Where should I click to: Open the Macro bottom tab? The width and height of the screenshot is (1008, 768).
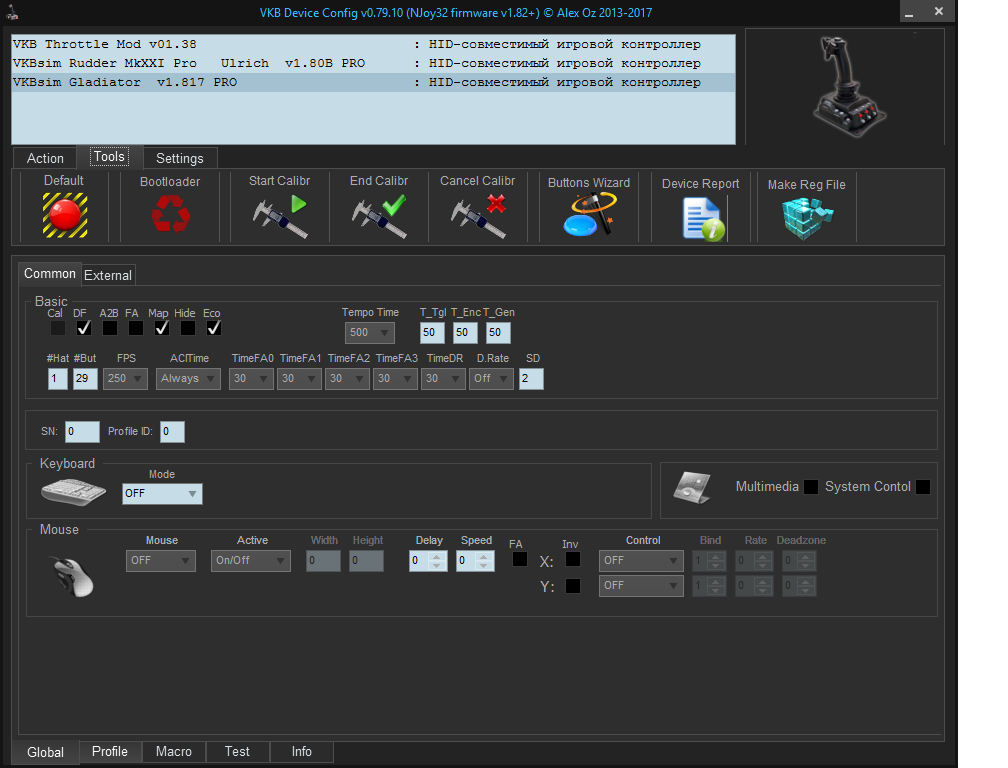click(x=174, y=751)
